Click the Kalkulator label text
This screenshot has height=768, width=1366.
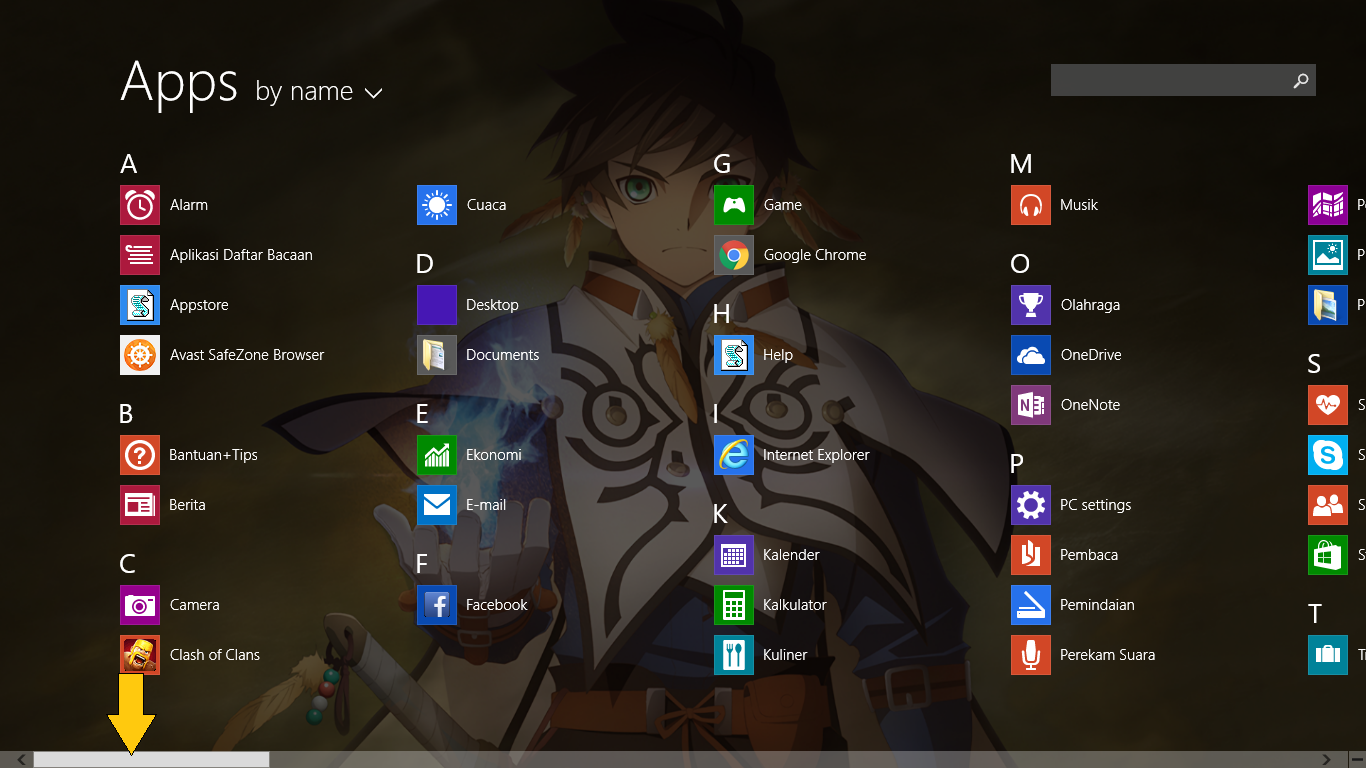click(x=795, y=605)
